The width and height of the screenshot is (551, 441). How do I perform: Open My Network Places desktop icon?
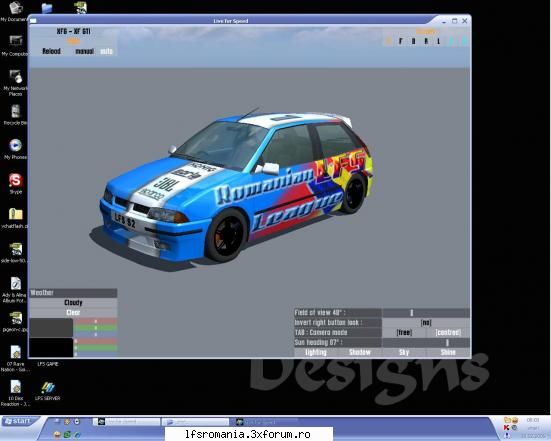tap(15, 83)
